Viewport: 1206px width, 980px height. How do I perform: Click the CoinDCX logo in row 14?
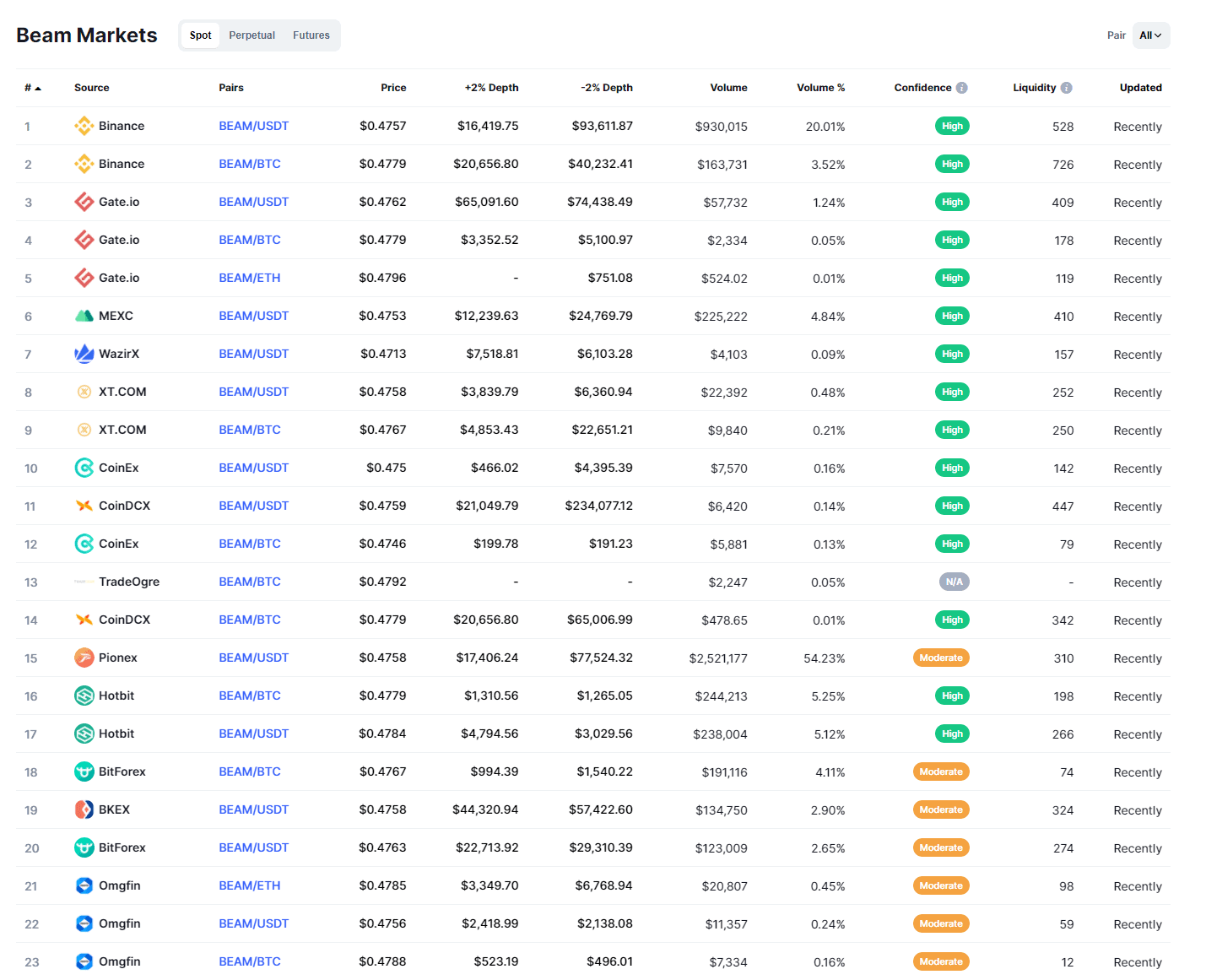(x=84, y=620)
